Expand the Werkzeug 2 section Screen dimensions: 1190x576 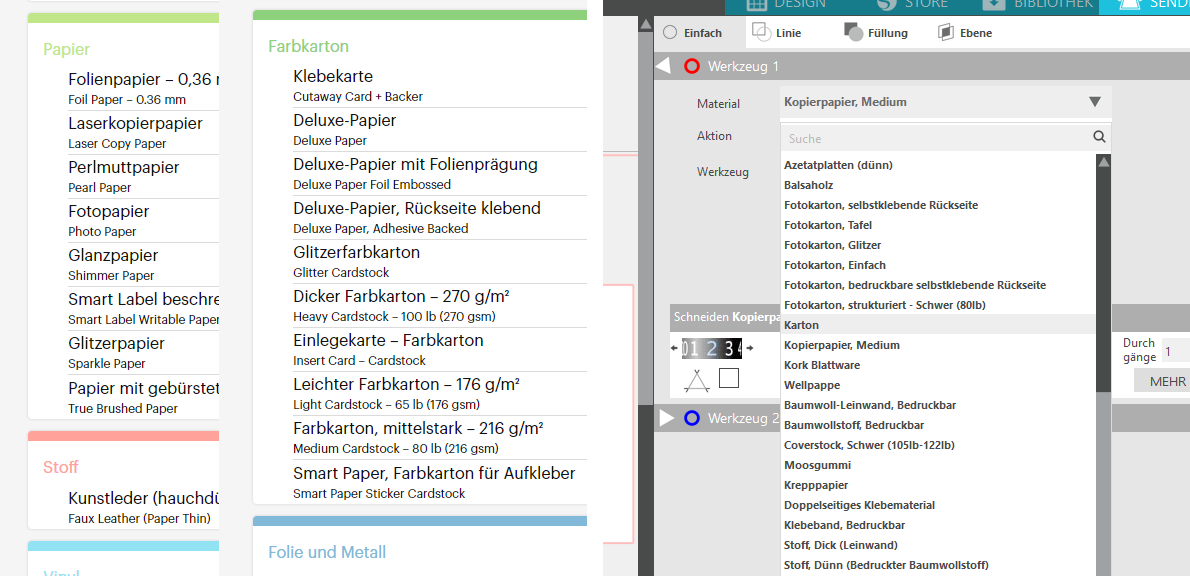666,418
